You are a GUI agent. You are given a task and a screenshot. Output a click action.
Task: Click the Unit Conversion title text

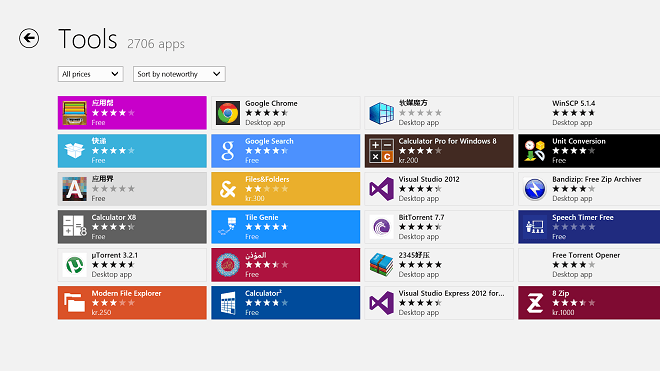click(579, 141)
